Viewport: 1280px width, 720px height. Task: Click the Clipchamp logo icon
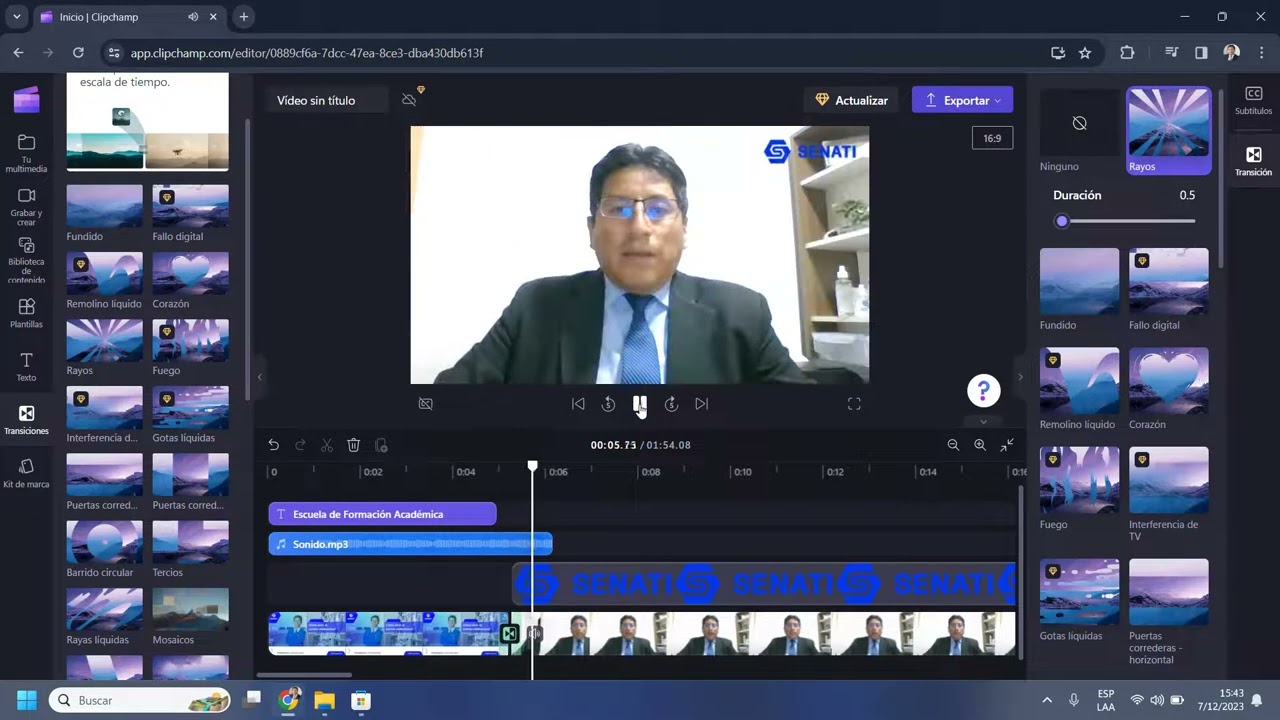pos(27,99)
